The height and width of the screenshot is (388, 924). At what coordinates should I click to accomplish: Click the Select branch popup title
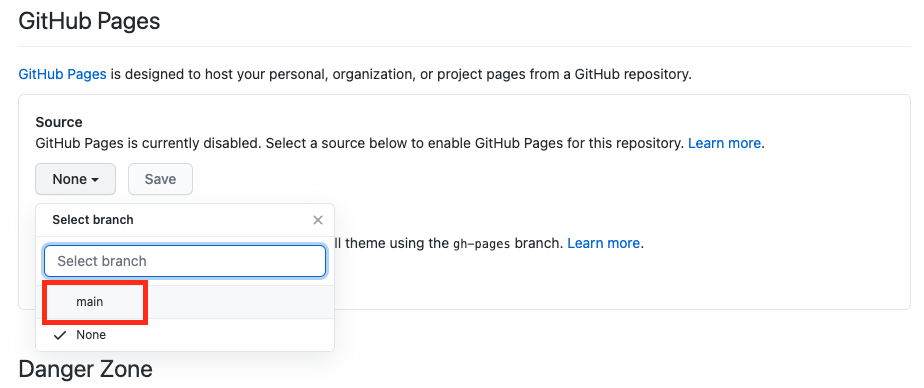(x=93, y=220)
